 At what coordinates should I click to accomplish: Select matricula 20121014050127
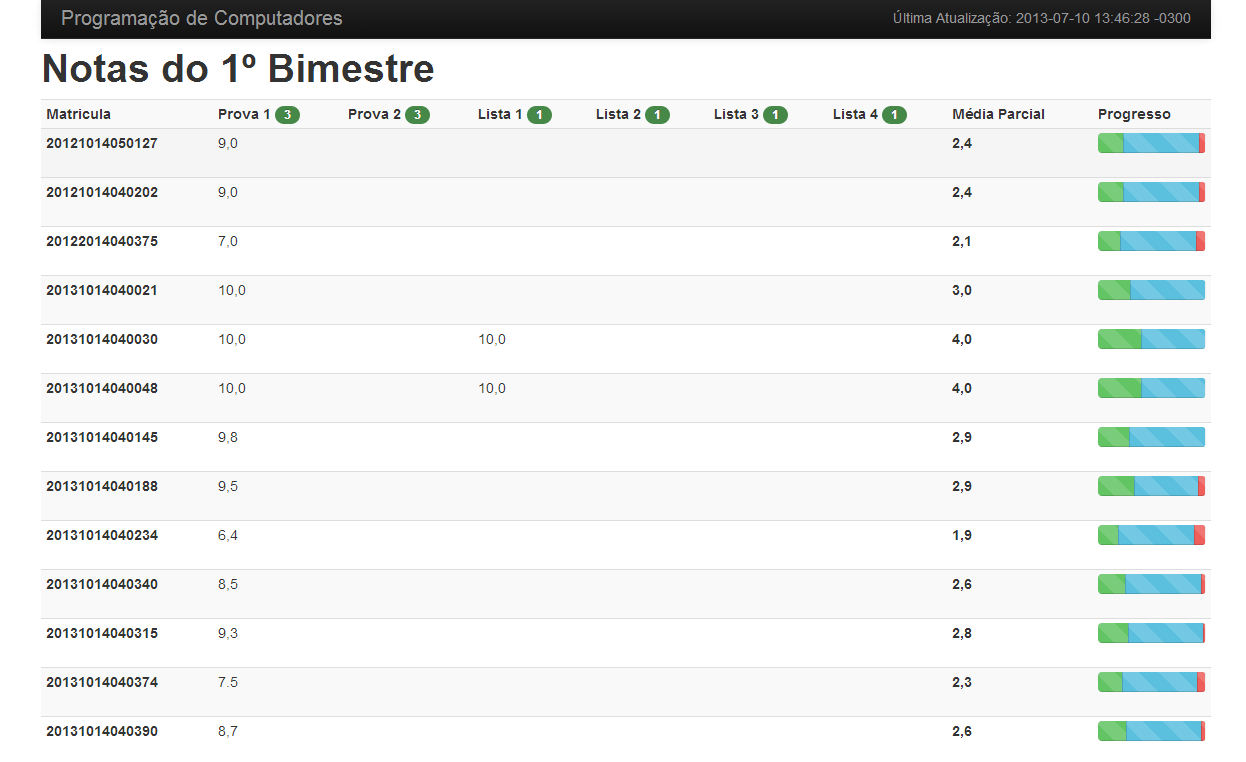click(x=102, y=143)
